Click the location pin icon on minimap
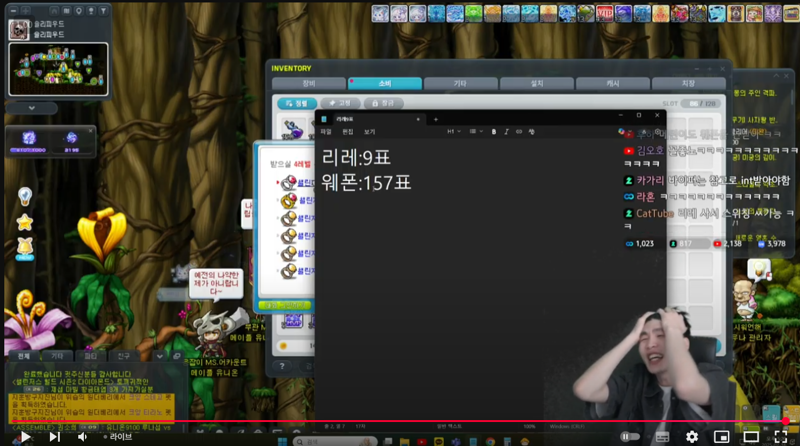Screen dimensions: 800x446 (x=79, y=11)
